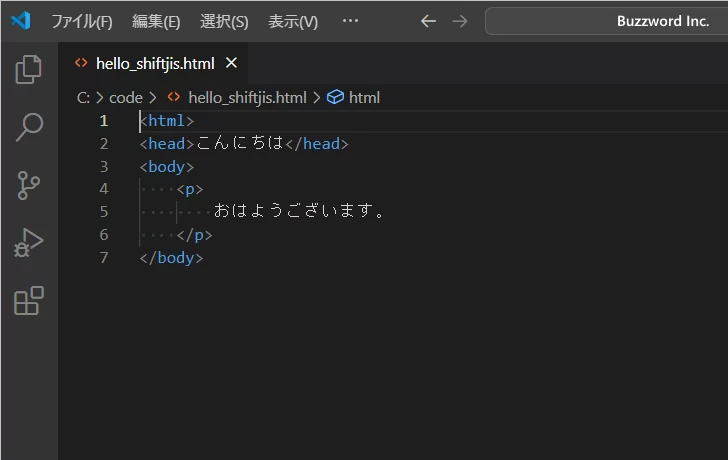The height and width of the screenshot is (460, 728).
Task: Select the hello_shiftjis.html editor tab
Action: click(x=155, y=63)
